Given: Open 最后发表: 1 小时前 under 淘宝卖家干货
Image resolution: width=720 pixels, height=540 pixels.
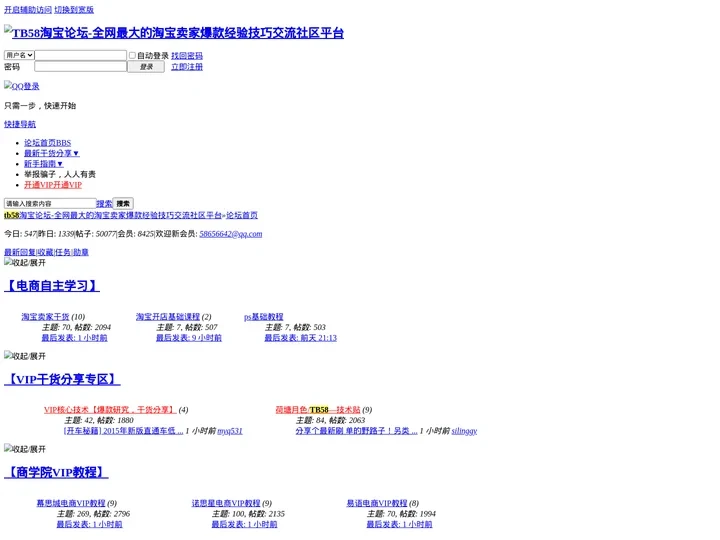Looking at the screenshot, I should (x=74, y=338).
